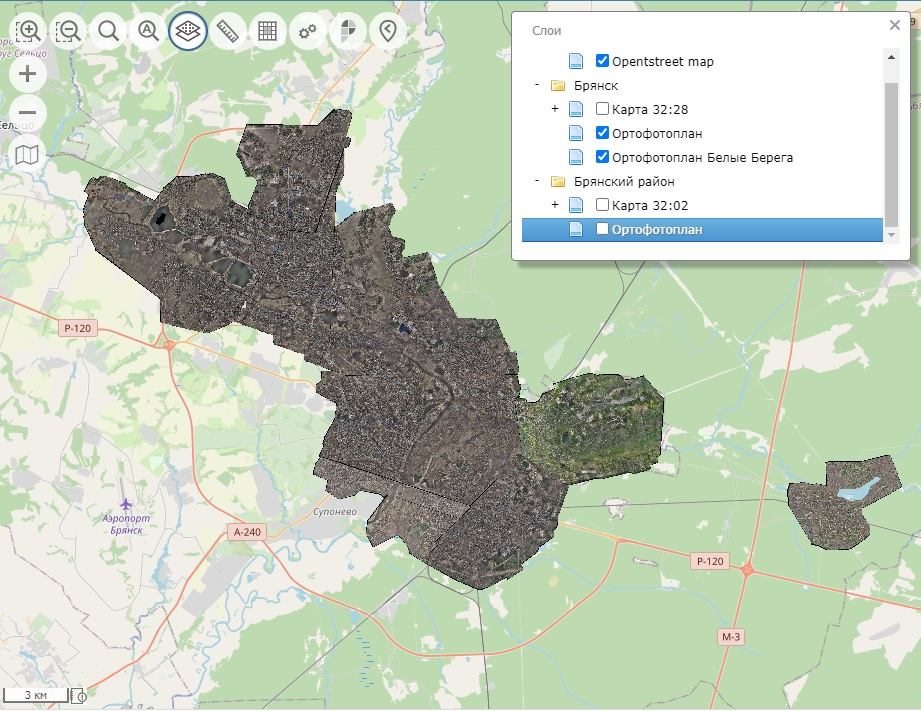Click the layers panel scrollbar down arrow

891,234
